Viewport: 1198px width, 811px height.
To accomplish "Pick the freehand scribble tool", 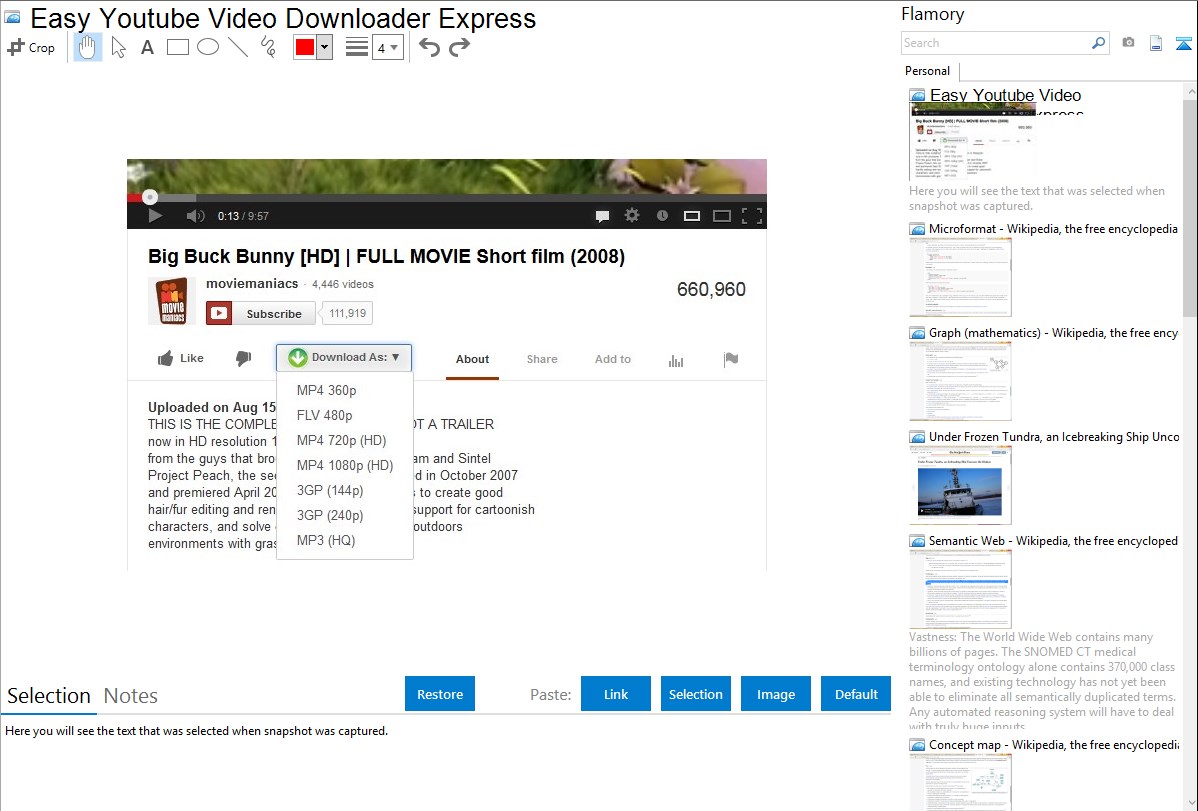I will 268,47.
